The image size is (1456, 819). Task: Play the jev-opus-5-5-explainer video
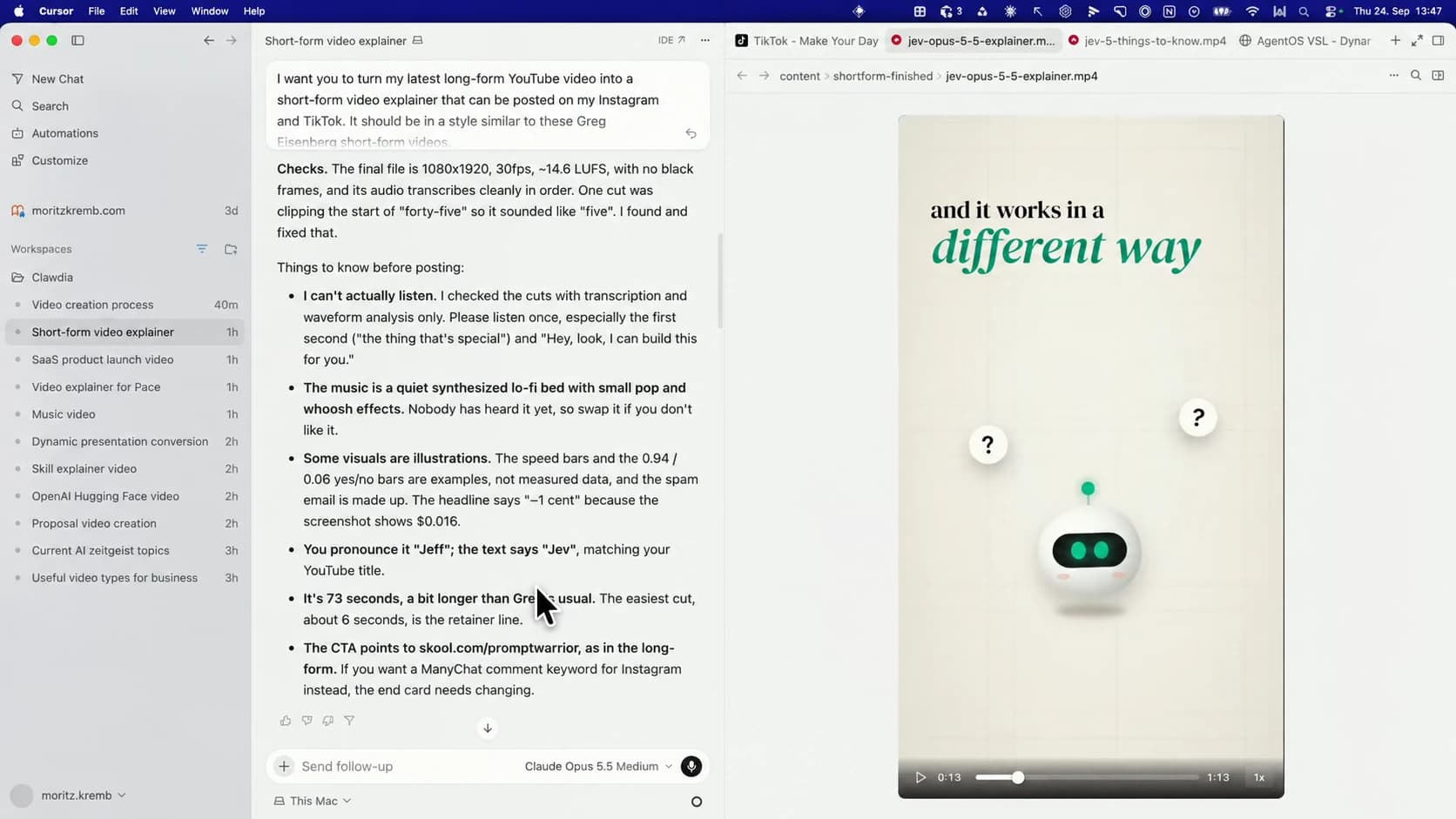pos(920,777)
